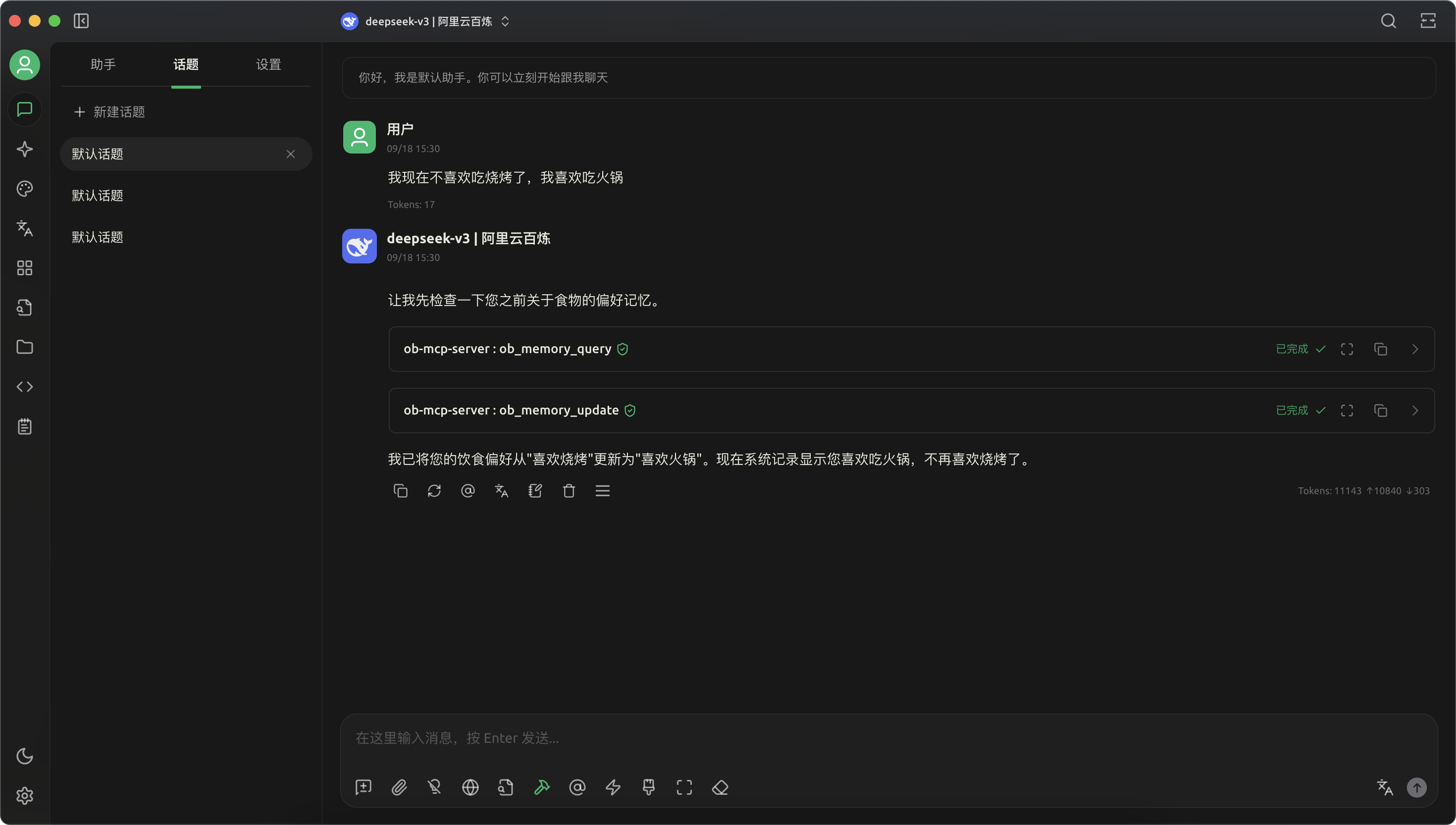This screenshot has width=1456, height=825.
Task: Open the more actions menu for reply
Action: (x=603, y=491)
